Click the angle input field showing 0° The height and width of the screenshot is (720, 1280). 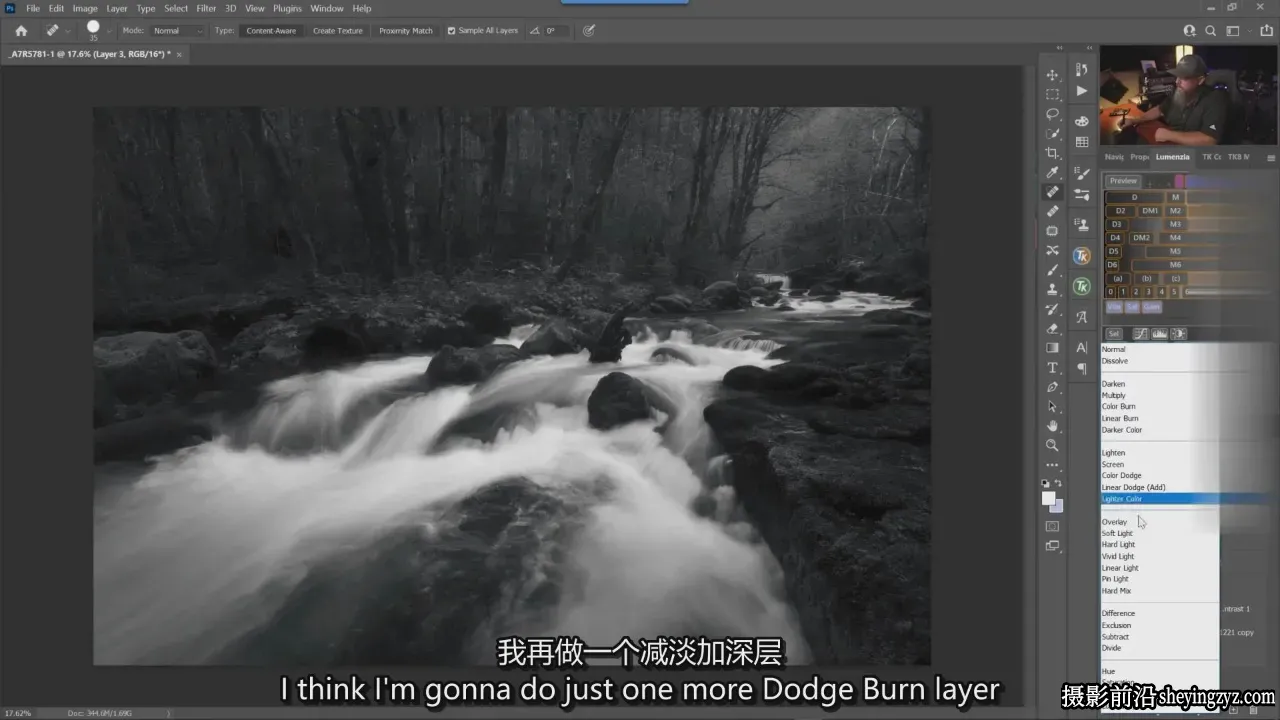coord(555,31)
